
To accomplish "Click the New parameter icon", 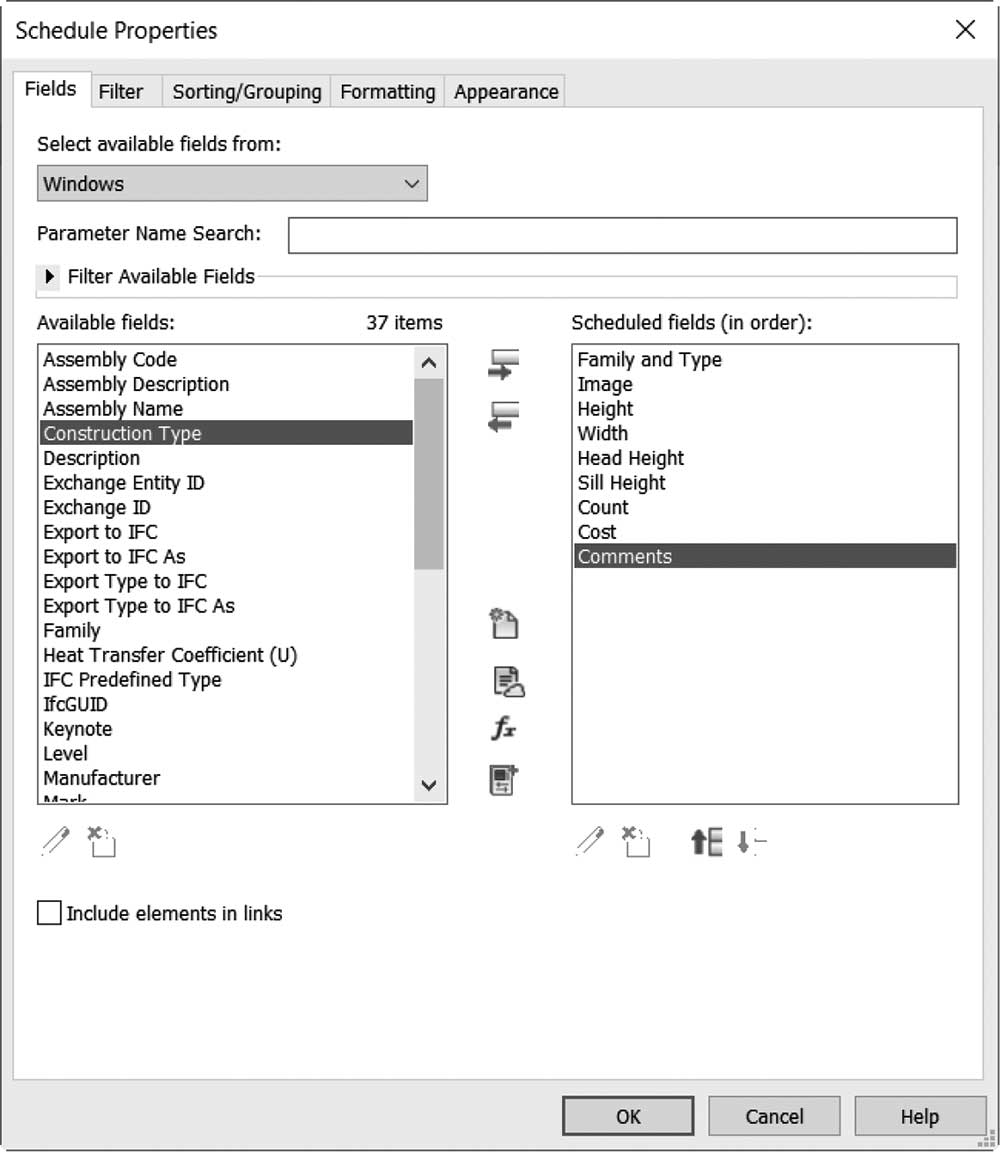I will click(x=504, y=624).
